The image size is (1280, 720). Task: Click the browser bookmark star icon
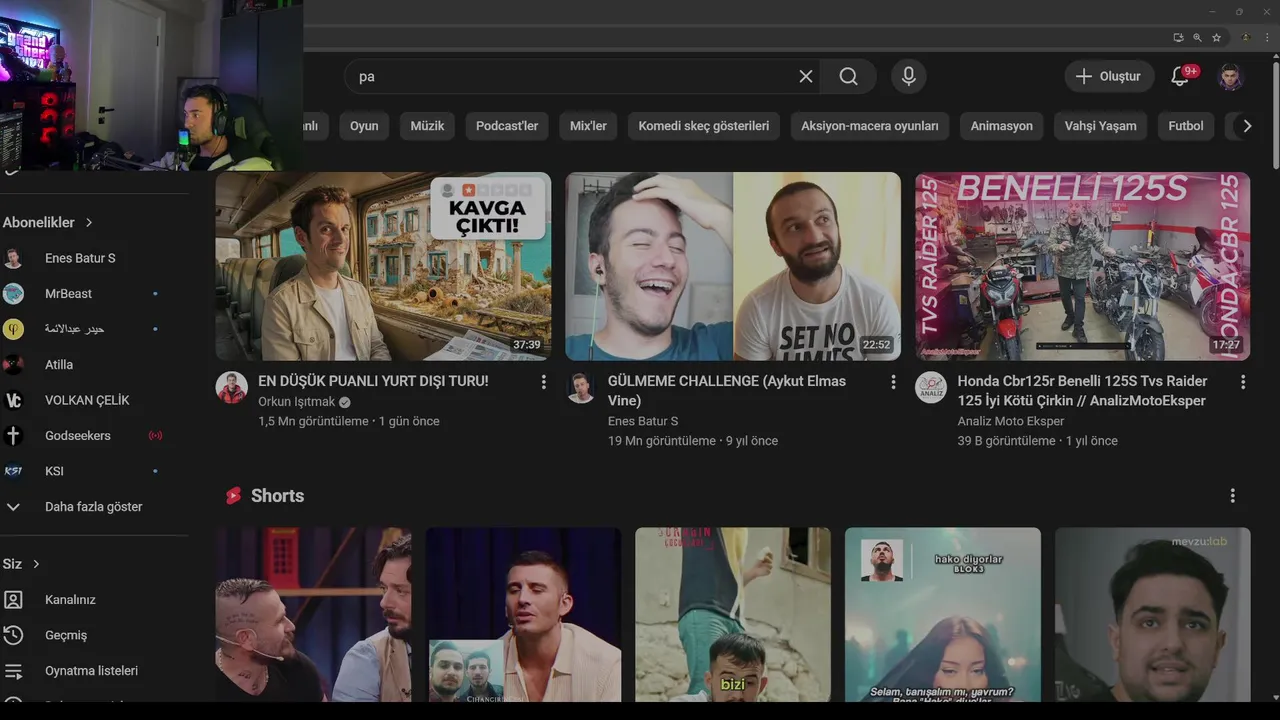1217,37
